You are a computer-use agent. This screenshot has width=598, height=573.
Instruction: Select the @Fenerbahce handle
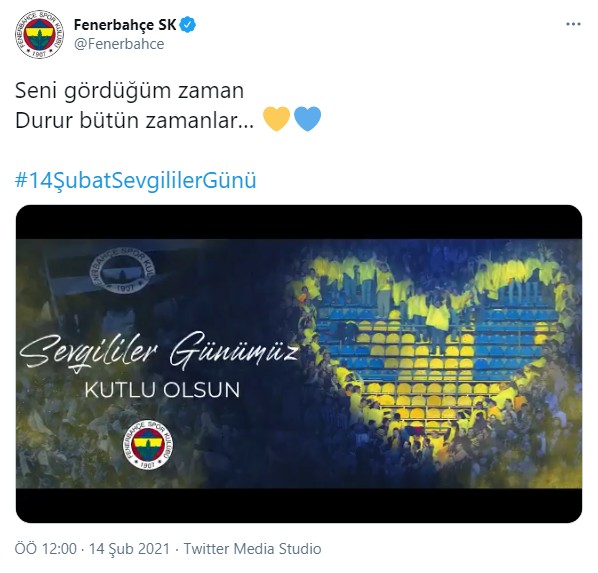pos(119,44)
